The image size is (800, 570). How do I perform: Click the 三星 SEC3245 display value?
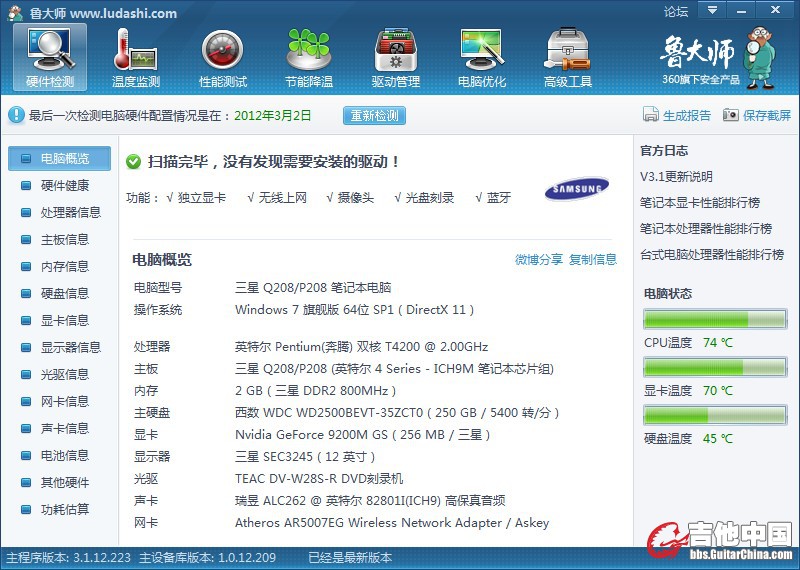[x=305, y=457]
